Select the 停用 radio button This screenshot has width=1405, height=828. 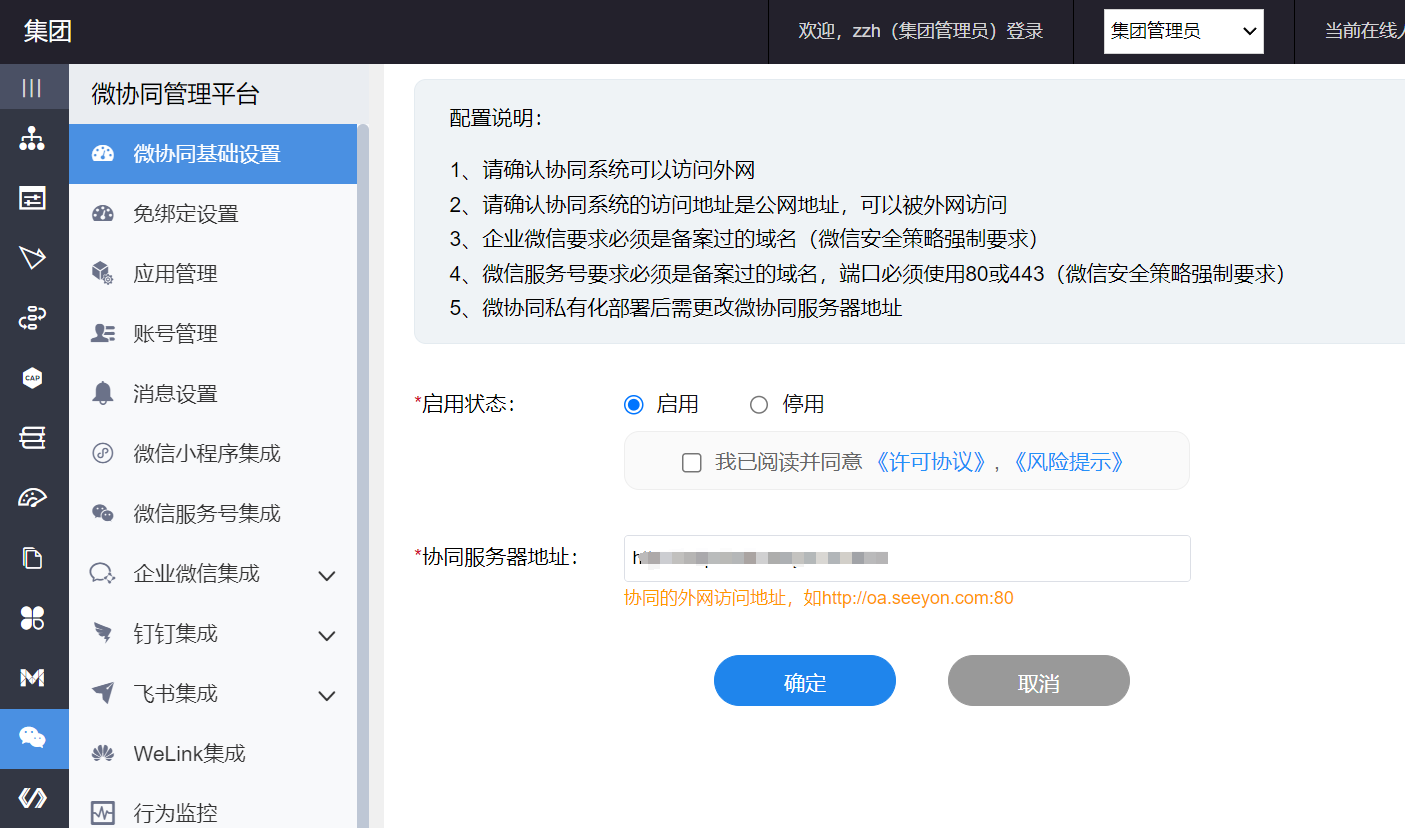click(759, 405)
